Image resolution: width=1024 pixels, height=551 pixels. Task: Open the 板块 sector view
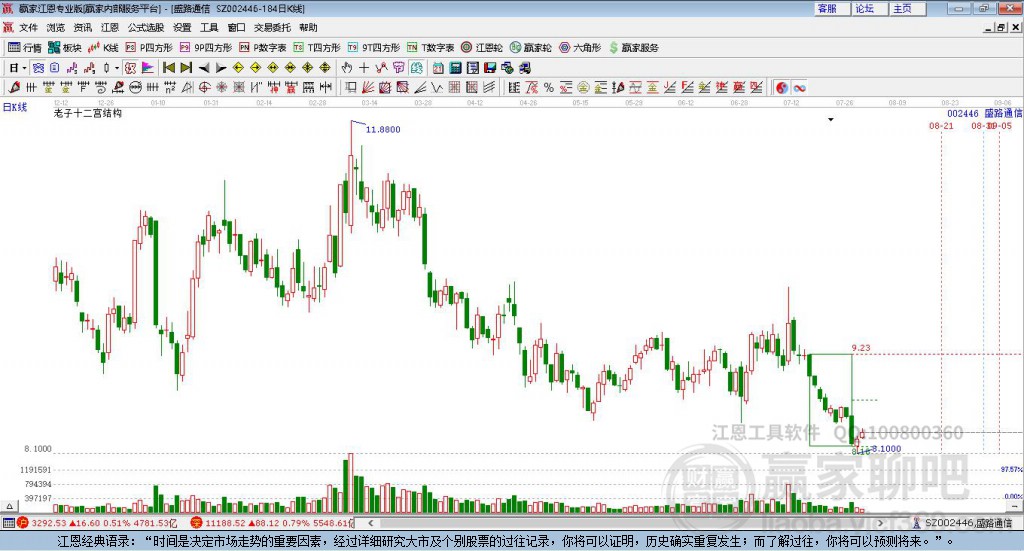(64, 48)
